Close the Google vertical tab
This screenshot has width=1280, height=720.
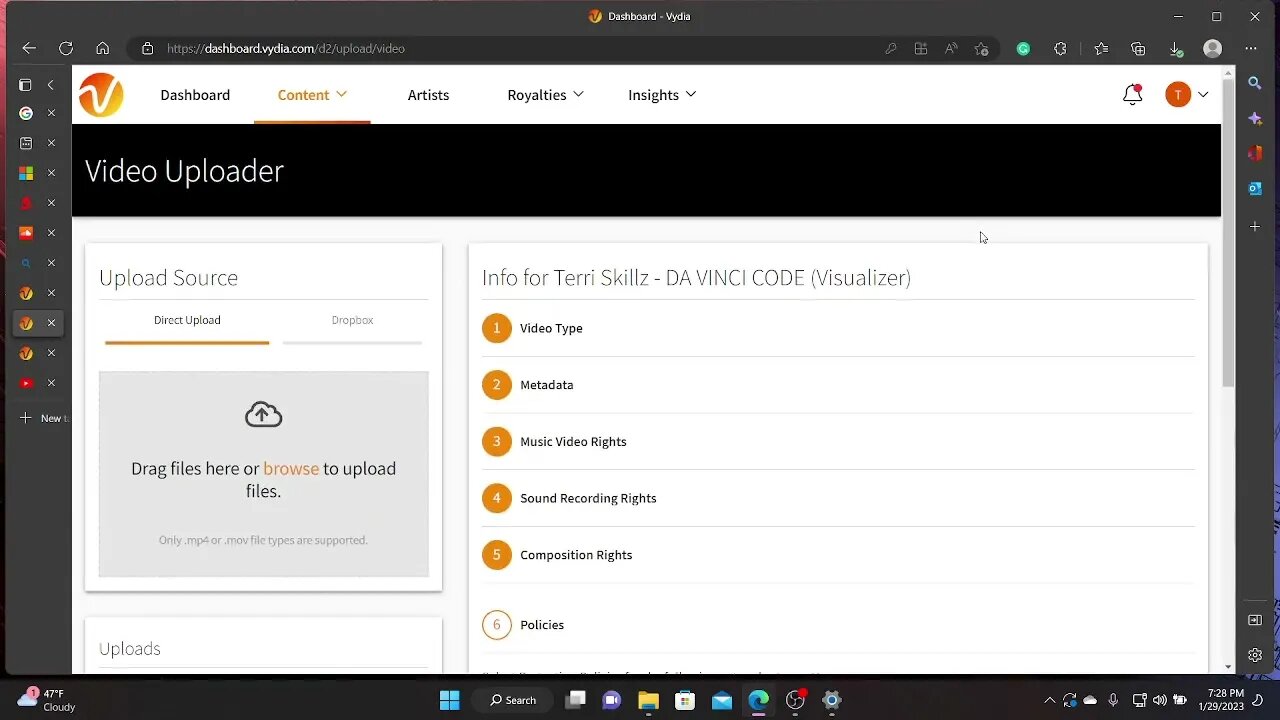pos(51,113)
